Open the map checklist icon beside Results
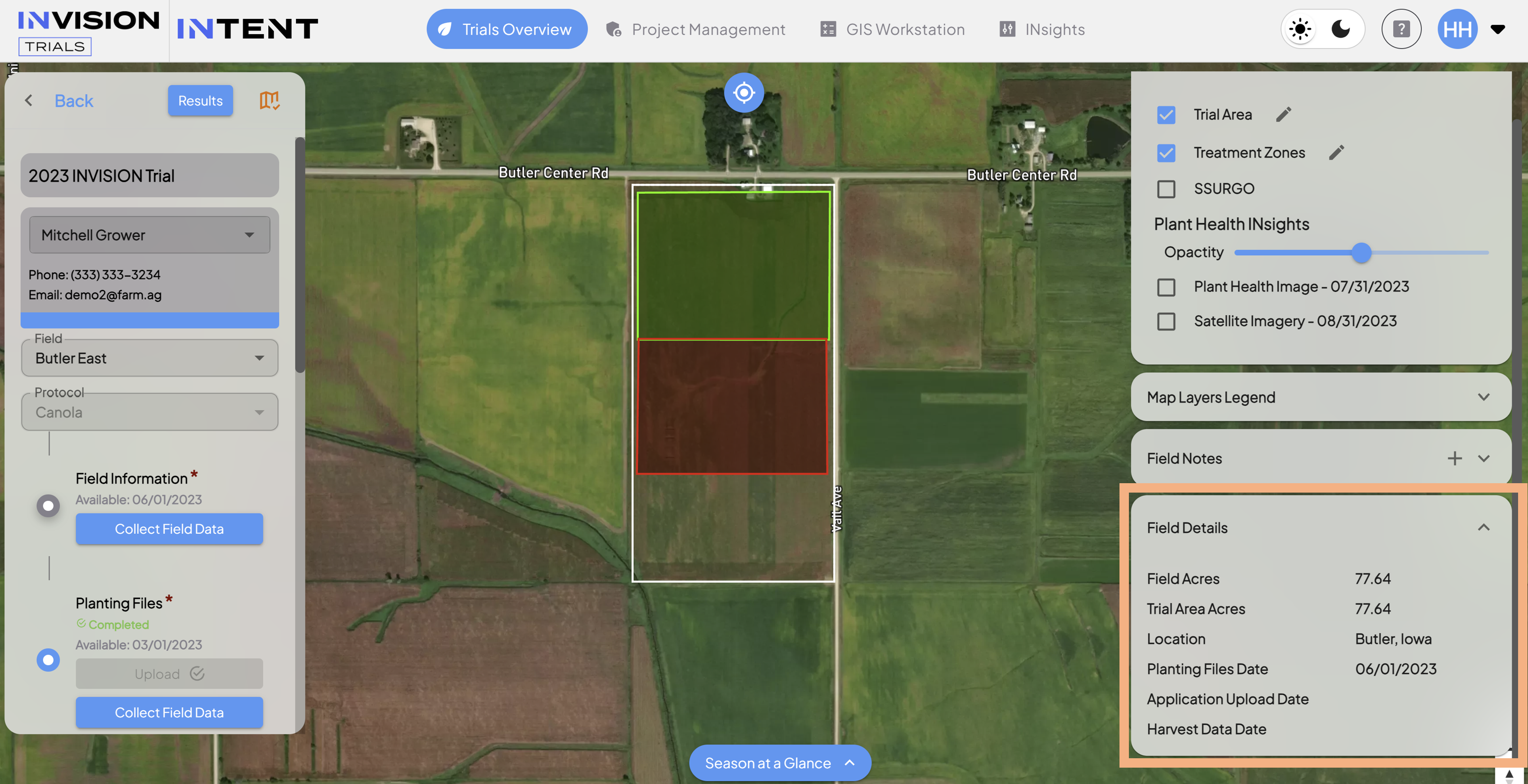1528x784 pixels. pos(269,100)
